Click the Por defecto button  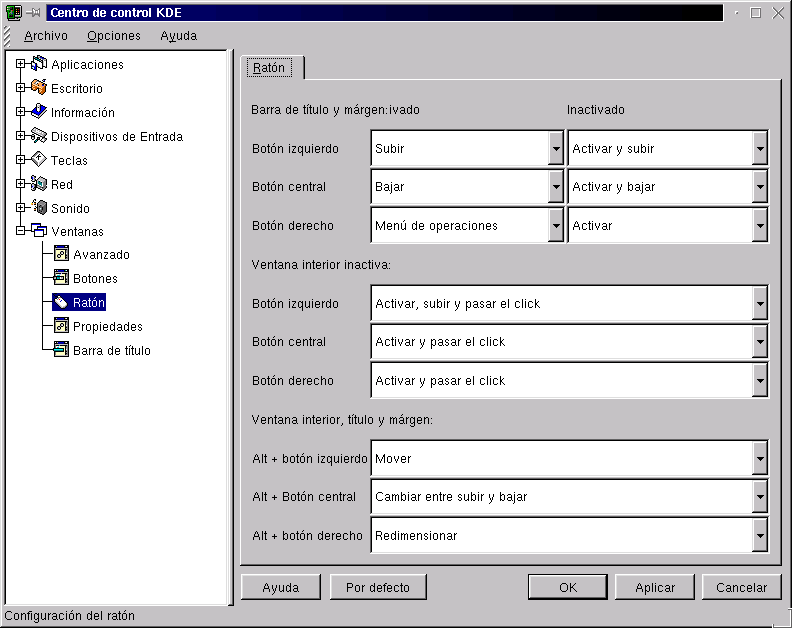pos(378,588)
